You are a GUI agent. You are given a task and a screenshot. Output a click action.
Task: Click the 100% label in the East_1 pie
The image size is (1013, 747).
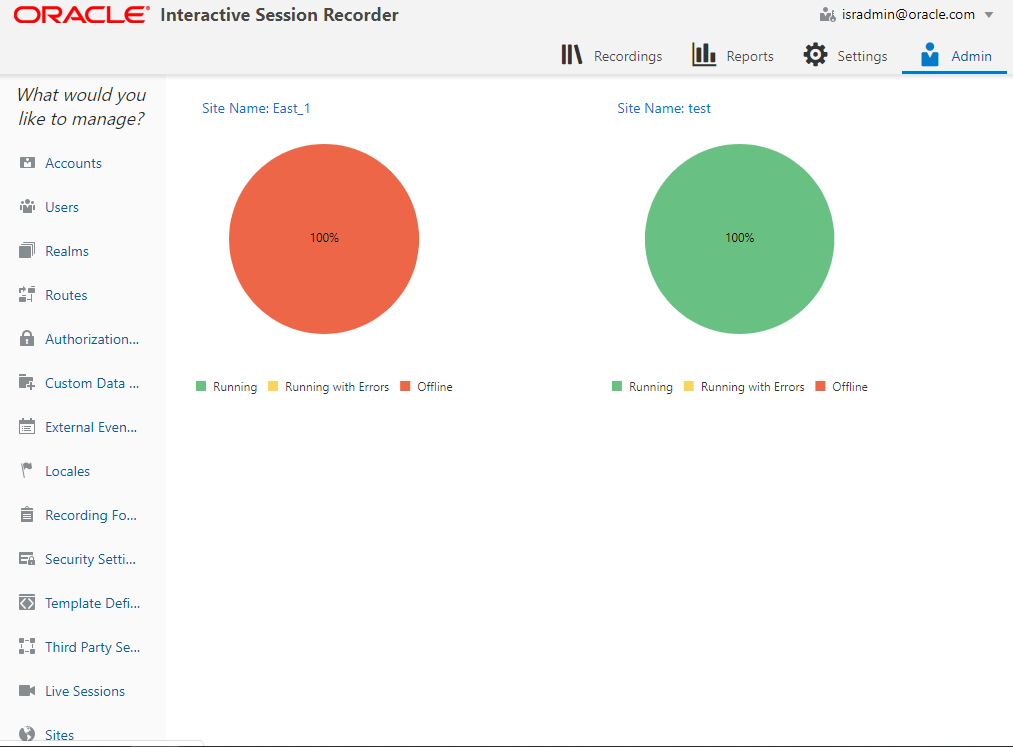324,238
